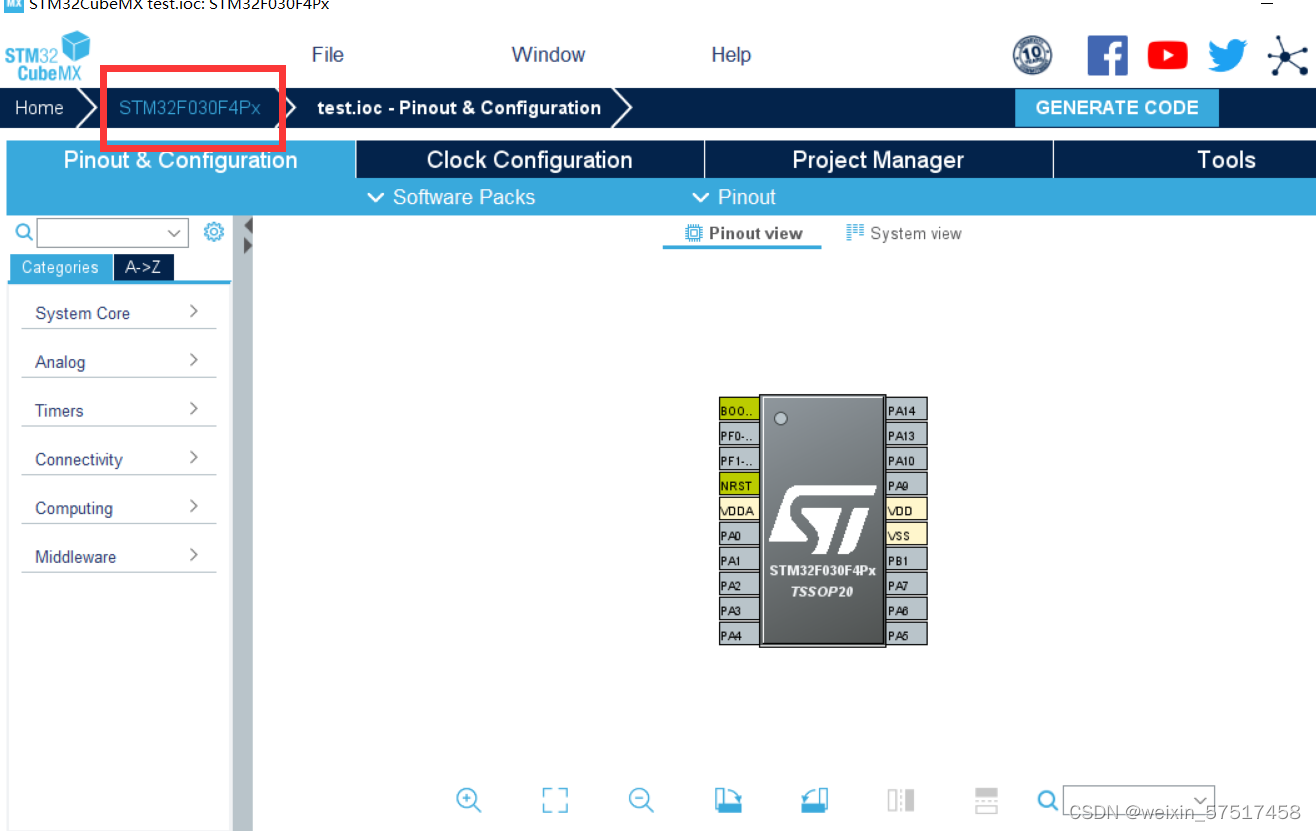The image size is (1316, 831).
Task: Zoom in on the pinout view
Action: point(469,799)
